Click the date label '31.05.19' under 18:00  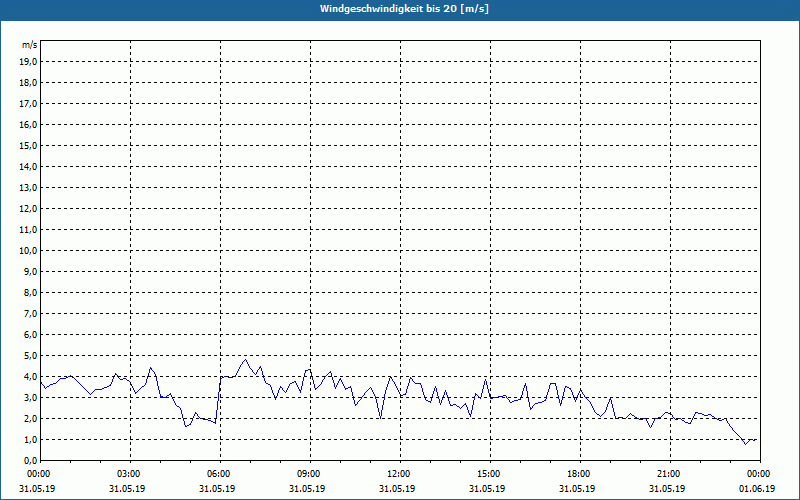click(577, 489)
